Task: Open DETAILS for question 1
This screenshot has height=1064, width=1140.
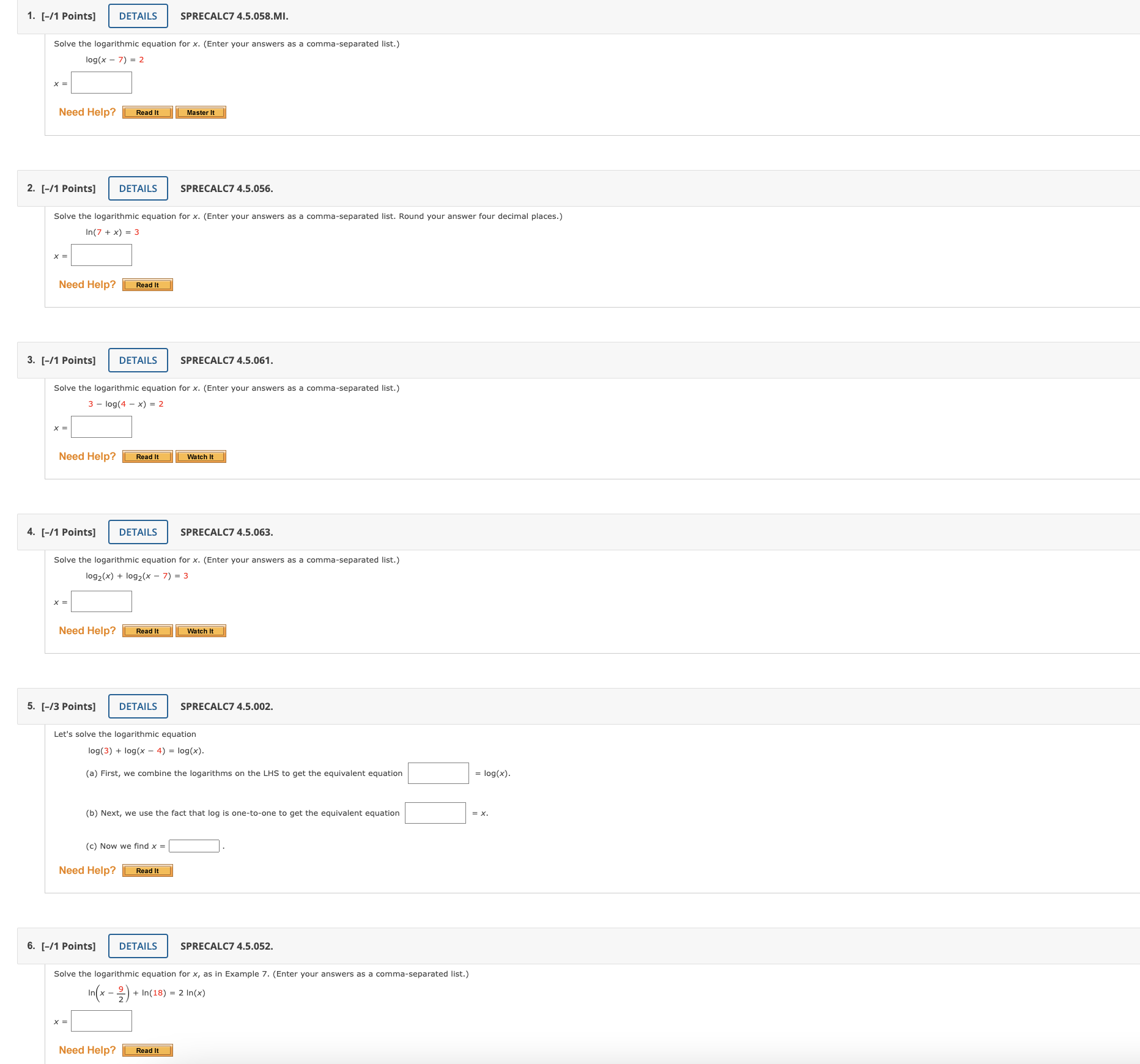Action: pyautogui.click(x=138, y=16)
